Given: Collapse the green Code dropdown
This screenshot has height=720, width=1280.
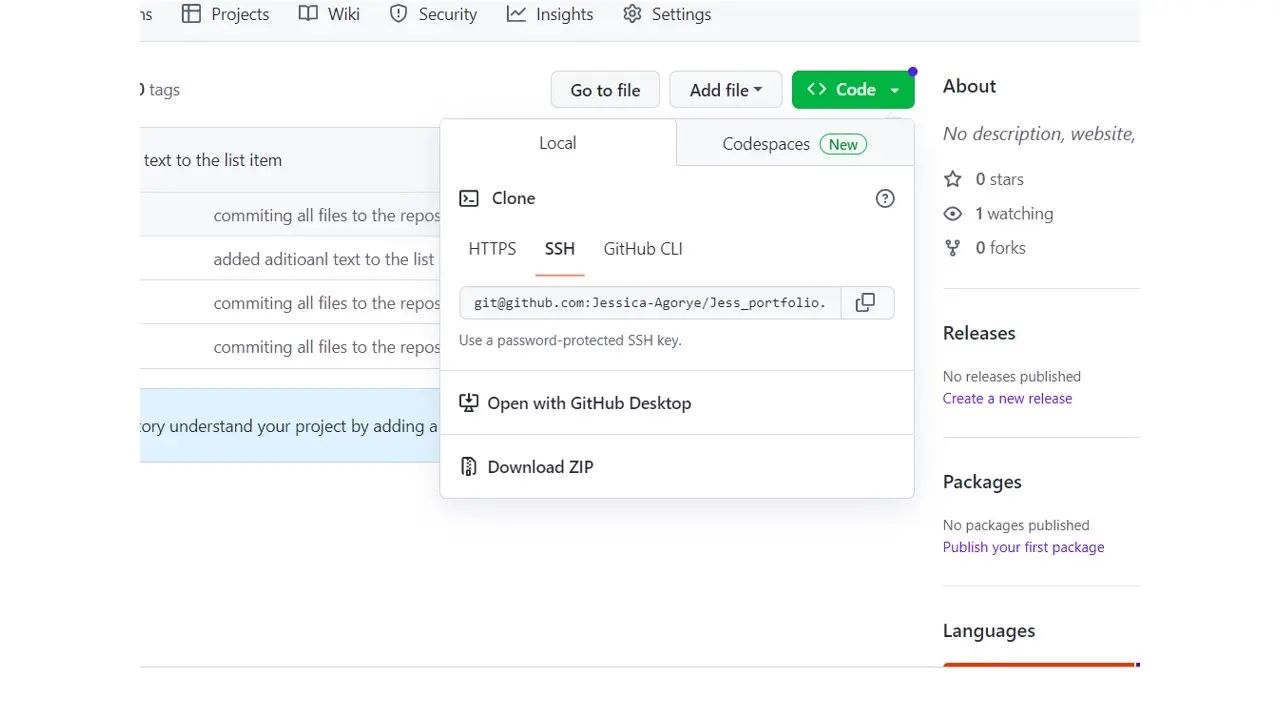Looking at the screenshot, I should (853, 89).
